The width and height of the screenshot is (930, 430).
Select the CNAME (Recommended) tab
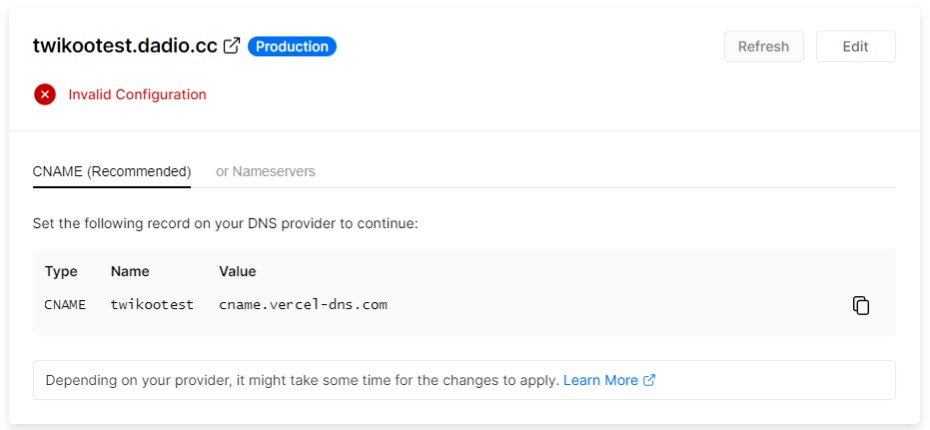click(112, 171)
